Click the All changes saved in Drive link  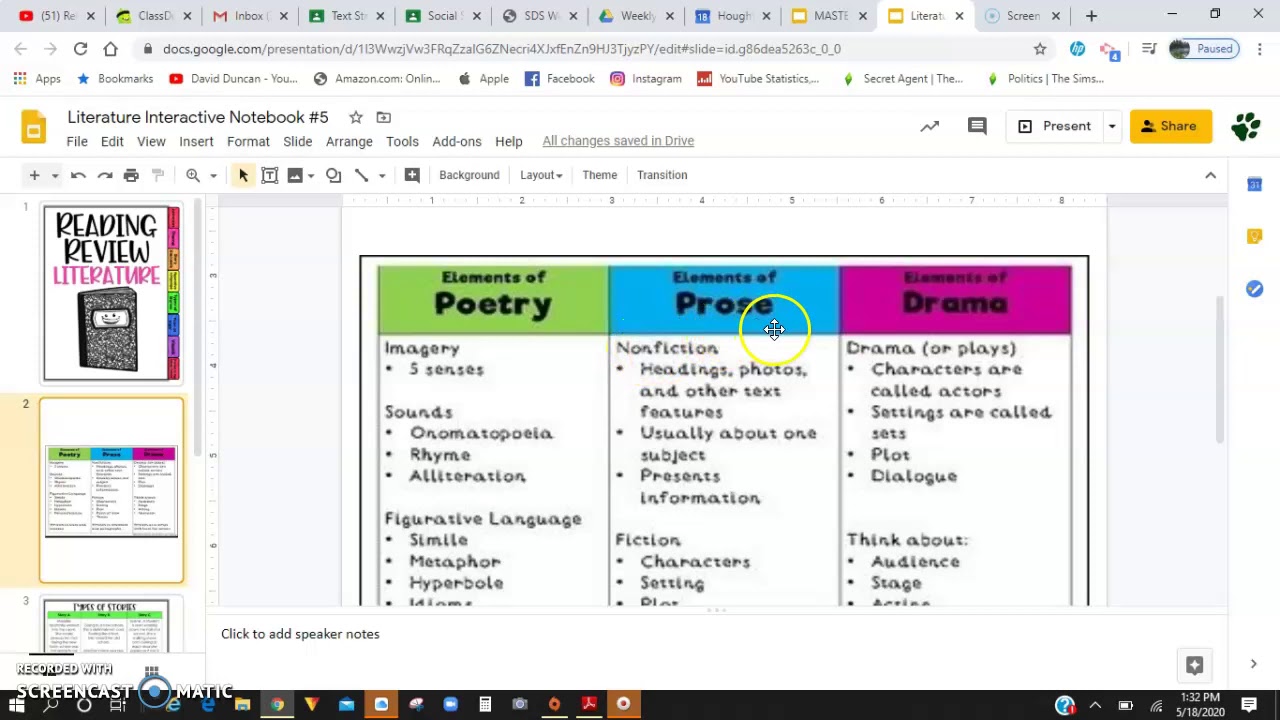click(x=618, y=141)
